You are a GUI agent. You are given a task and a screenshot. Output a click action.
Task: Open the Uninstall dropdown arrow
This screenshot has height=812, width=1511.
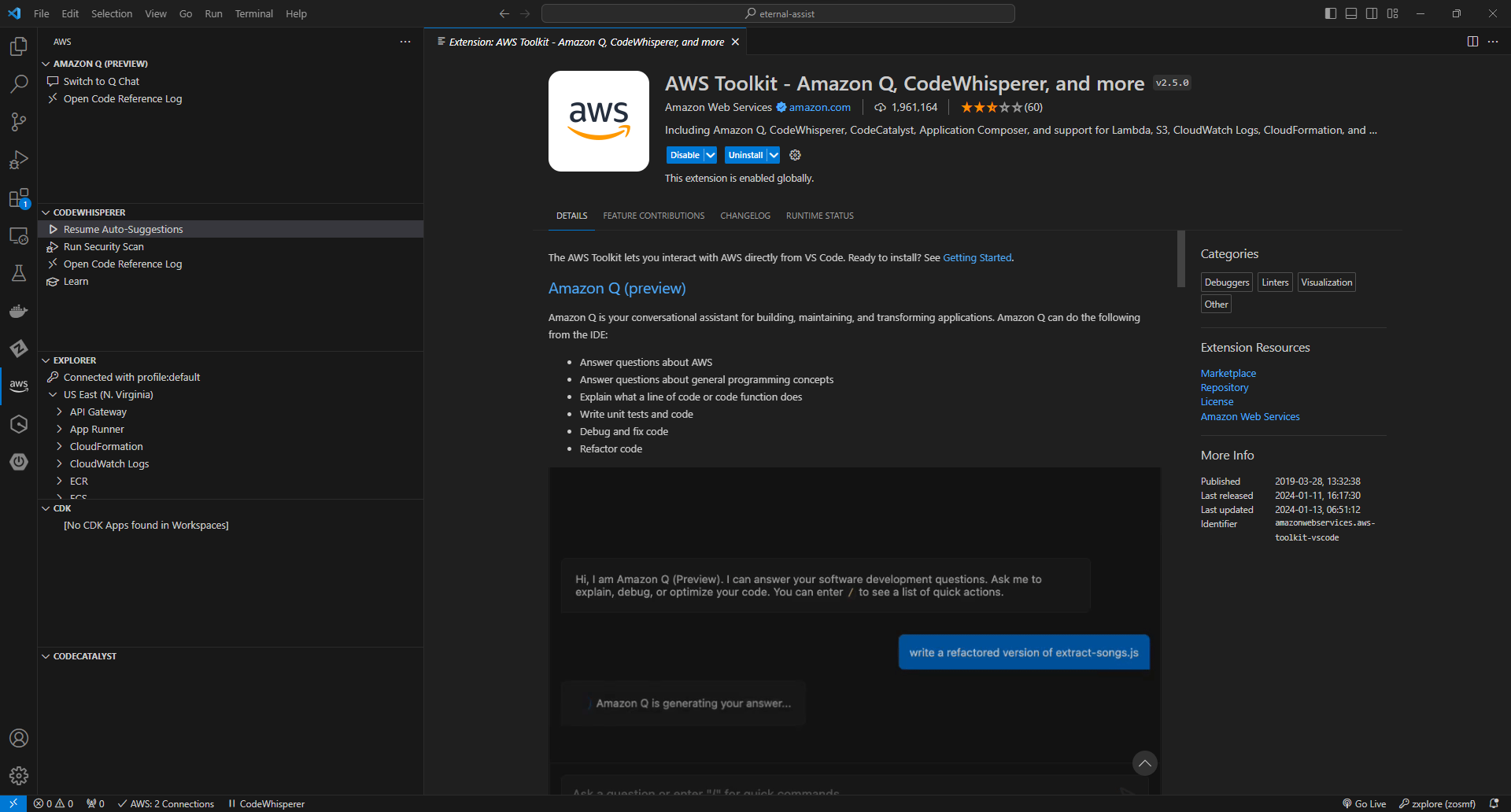[772, 155]
